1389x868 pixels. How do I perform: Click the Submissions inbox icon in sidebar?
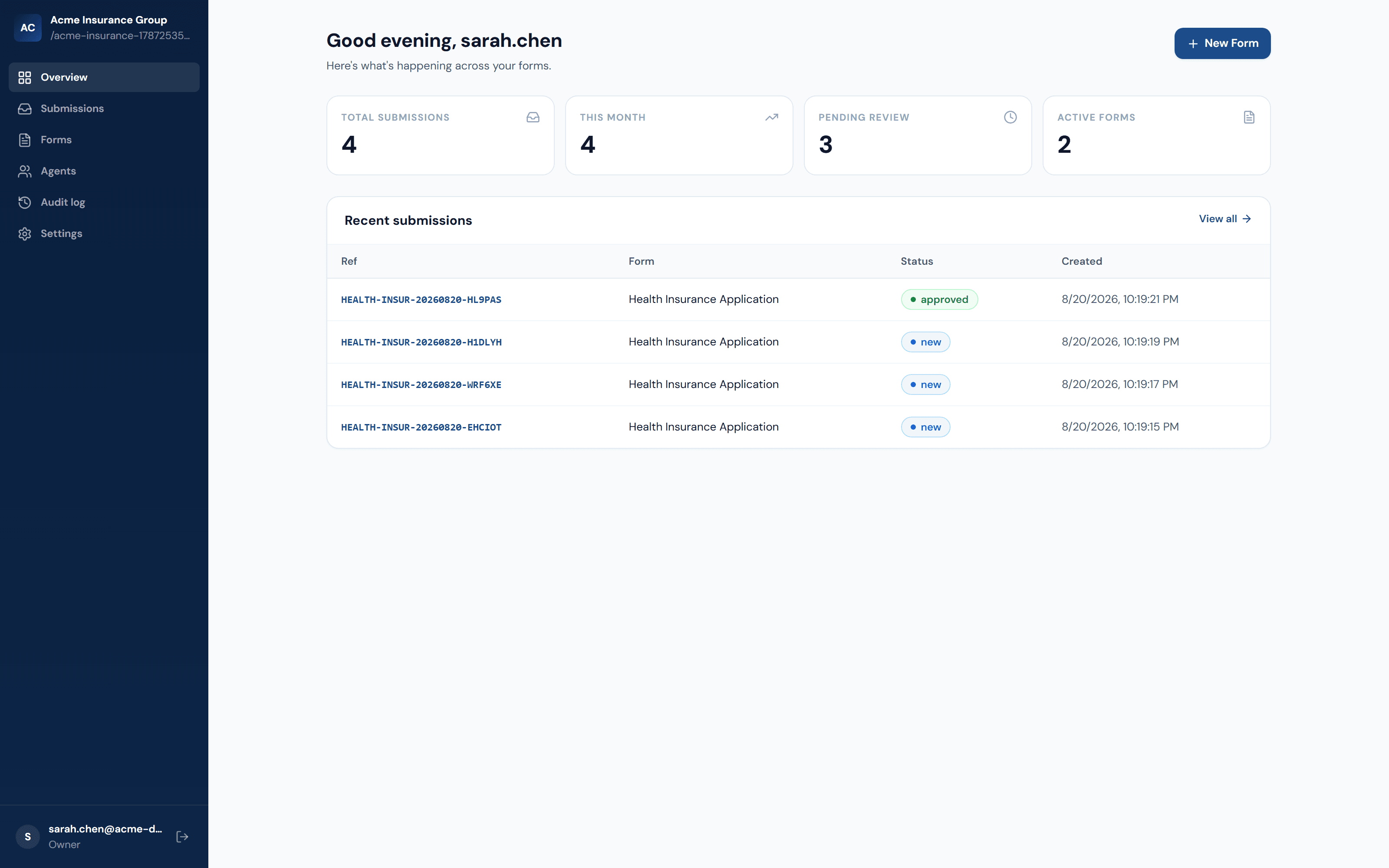tap(25, 108)
